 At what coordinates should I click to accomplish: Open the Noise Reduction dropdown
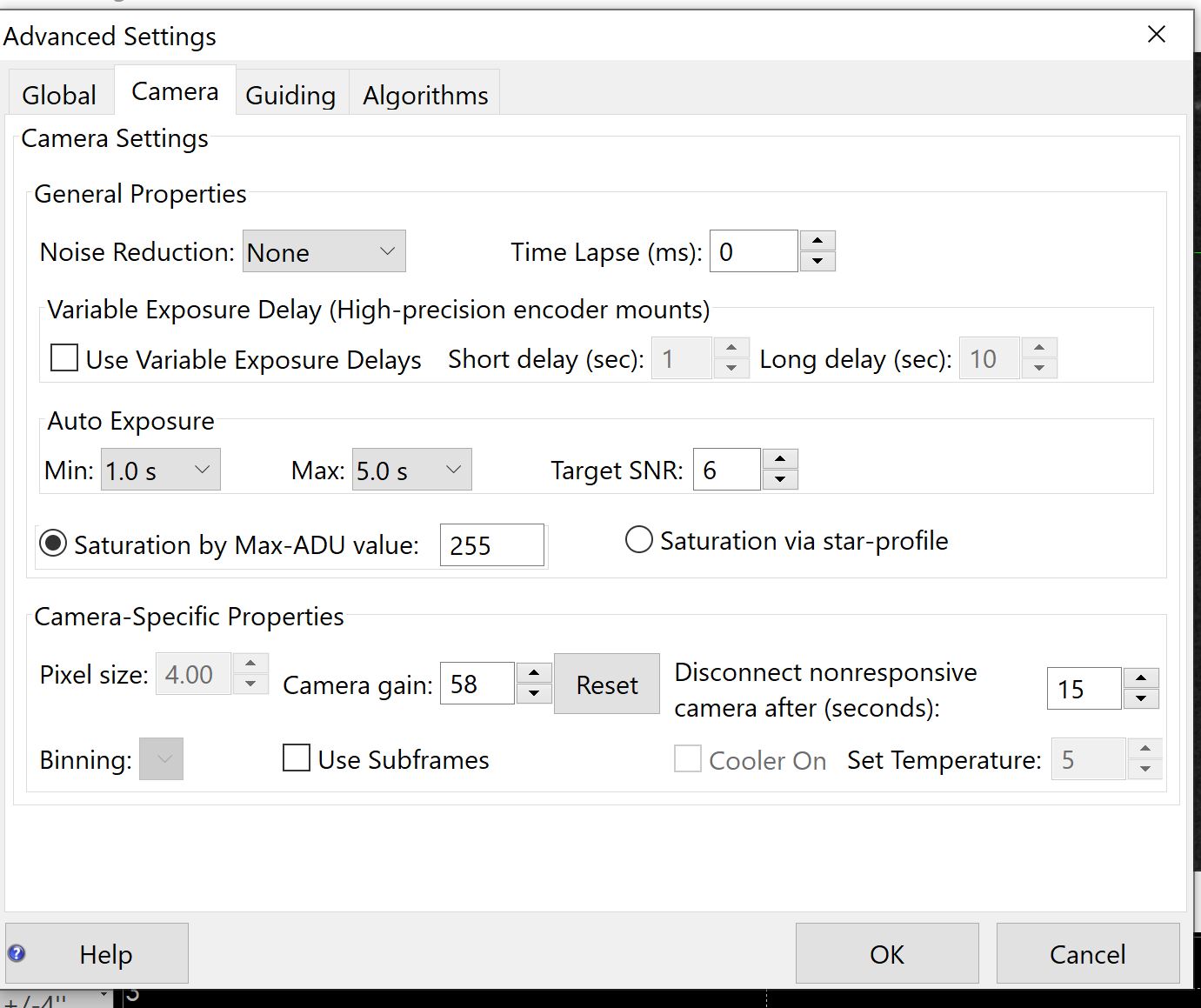pyautogui.click(x=324, y=251)
